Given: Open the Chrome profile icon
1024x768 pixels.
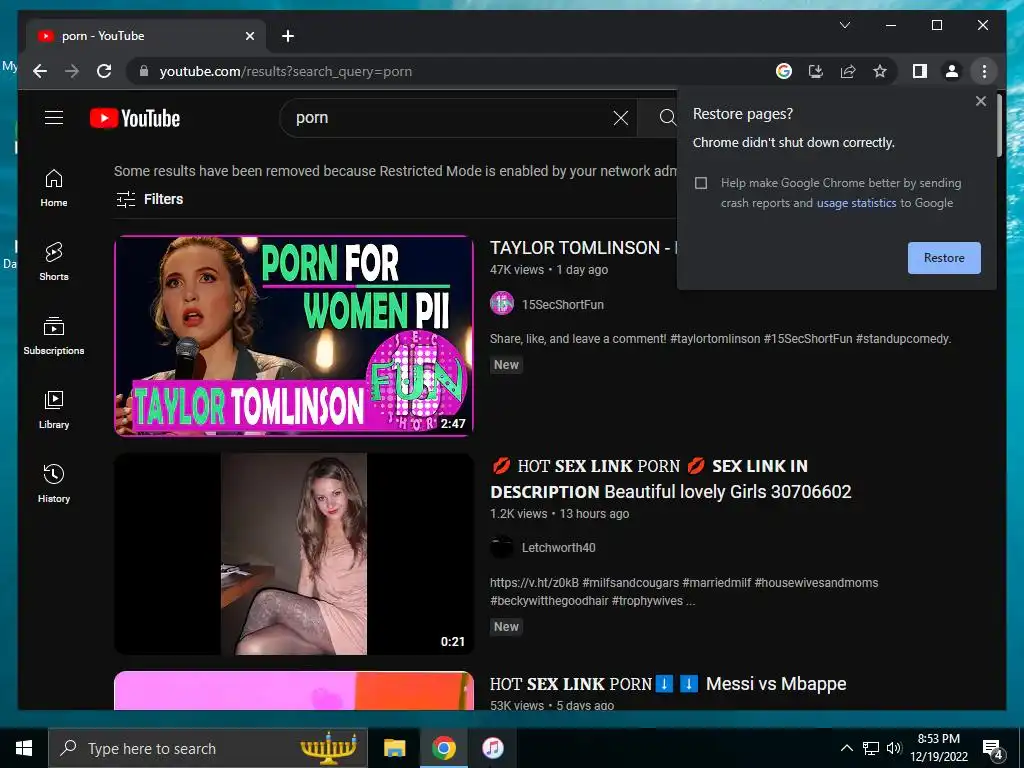Looking at the screenshot, I should (x=952, y=71).
